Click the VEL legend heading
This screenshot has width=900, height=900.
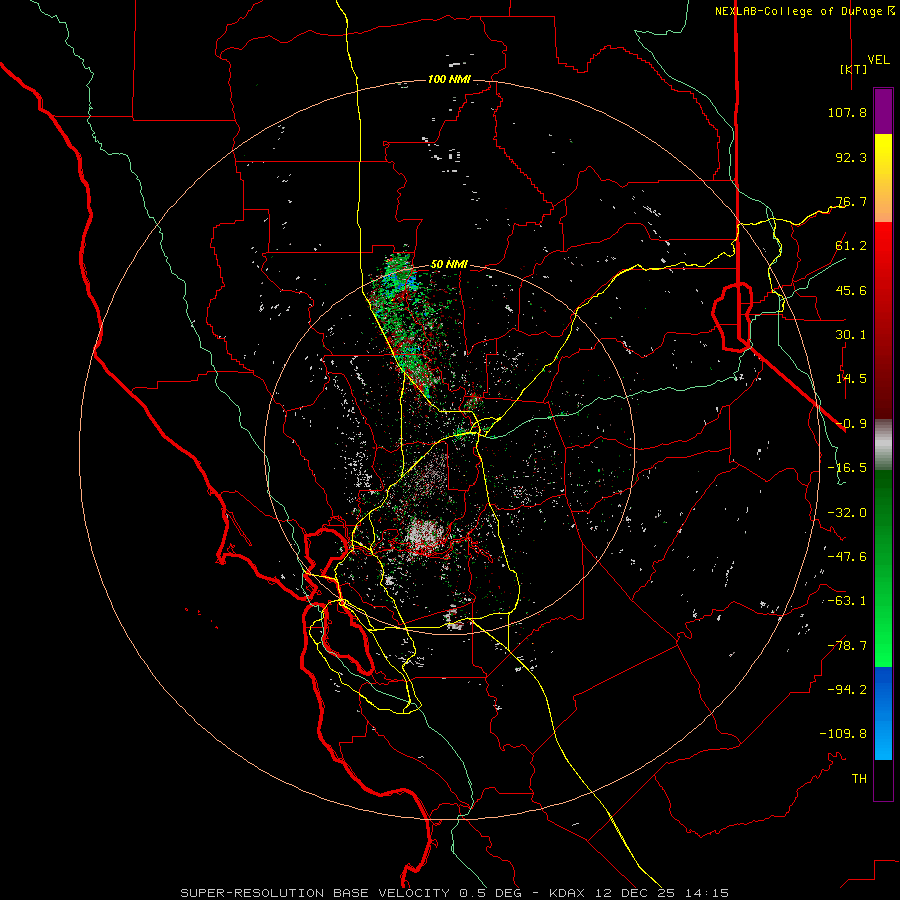[x=878, y=60]
